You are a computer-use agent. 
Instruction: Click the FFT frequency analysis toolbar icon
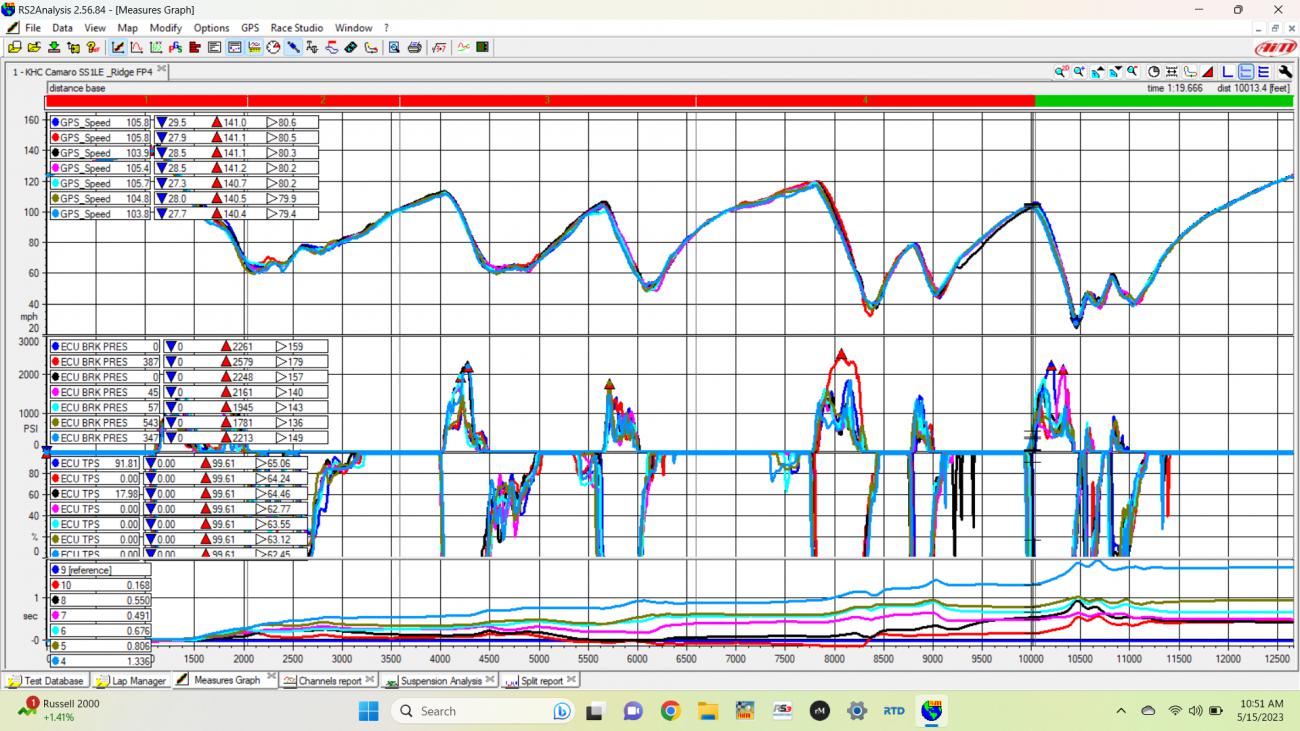coord(175,47)
